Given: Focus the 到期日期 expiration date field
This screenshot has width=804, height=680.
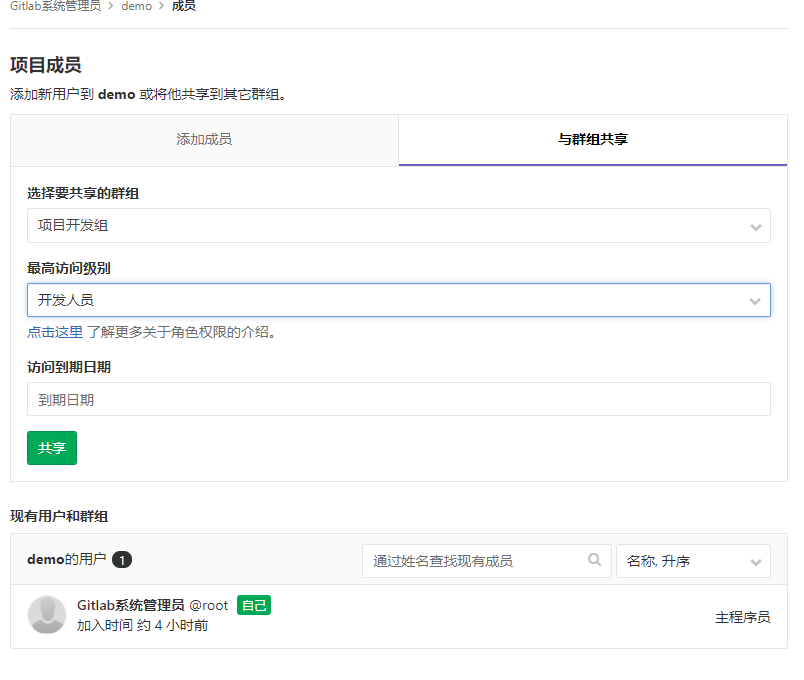Looking at the screenshot, I should tap(398, 399).
